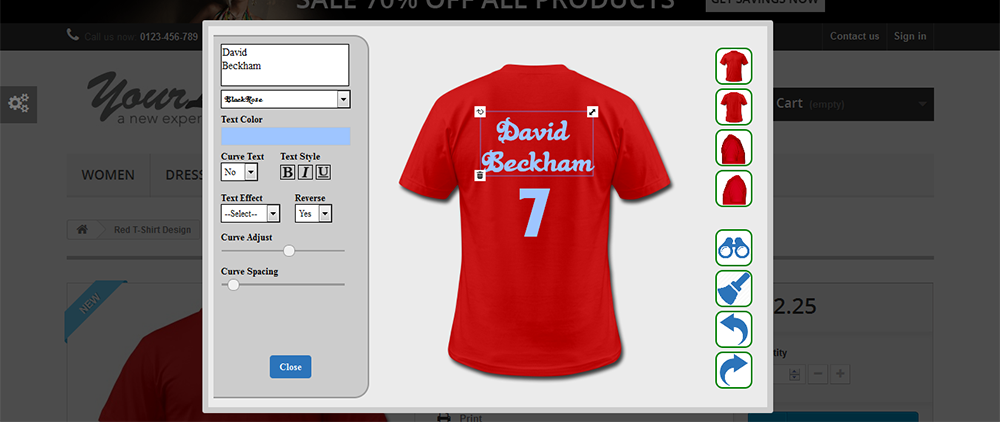This screenshot has height=422, width=1000.
Task: Click the David Beckham text input area
Action: [x=285, y=64]
